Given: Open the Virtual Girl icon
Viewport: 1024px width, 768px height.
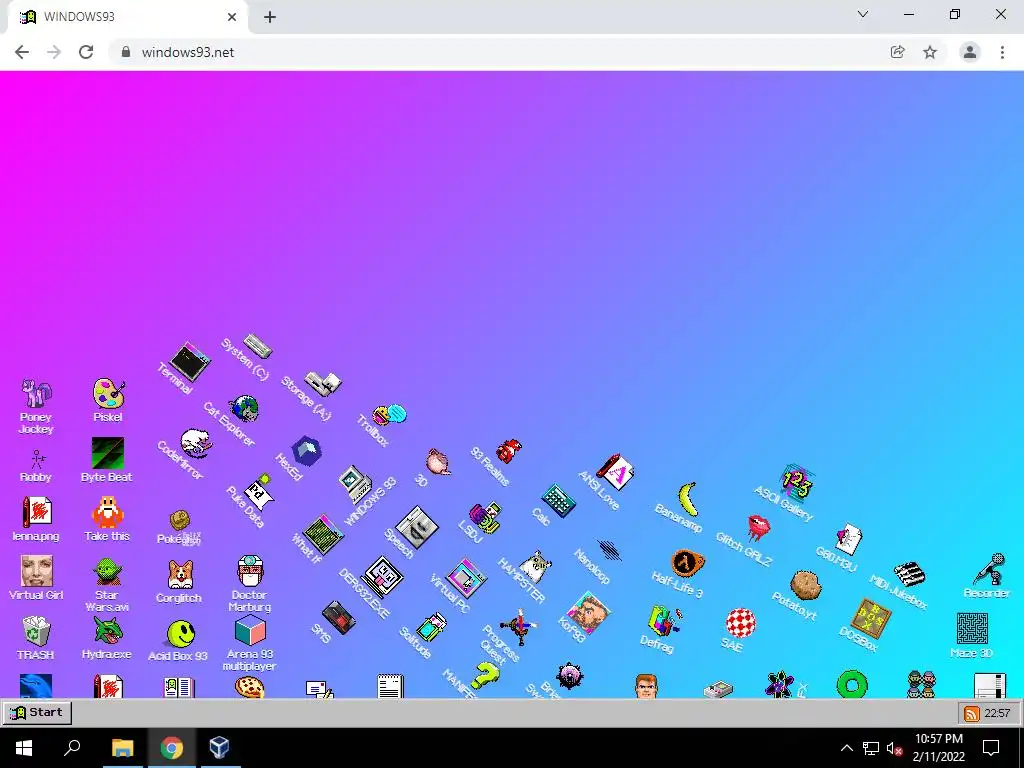Looking at the screenshot, I should (x=37, y=571).
